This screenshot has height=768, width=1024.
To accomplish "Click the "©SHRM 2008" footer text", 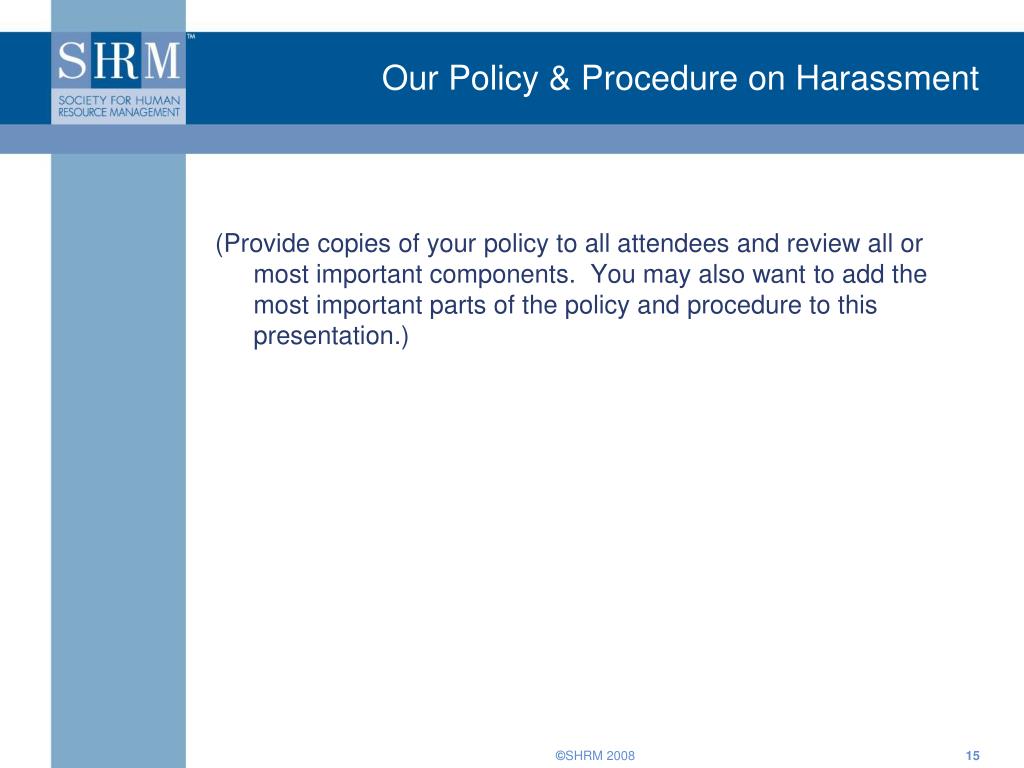I will pos(595,756).
